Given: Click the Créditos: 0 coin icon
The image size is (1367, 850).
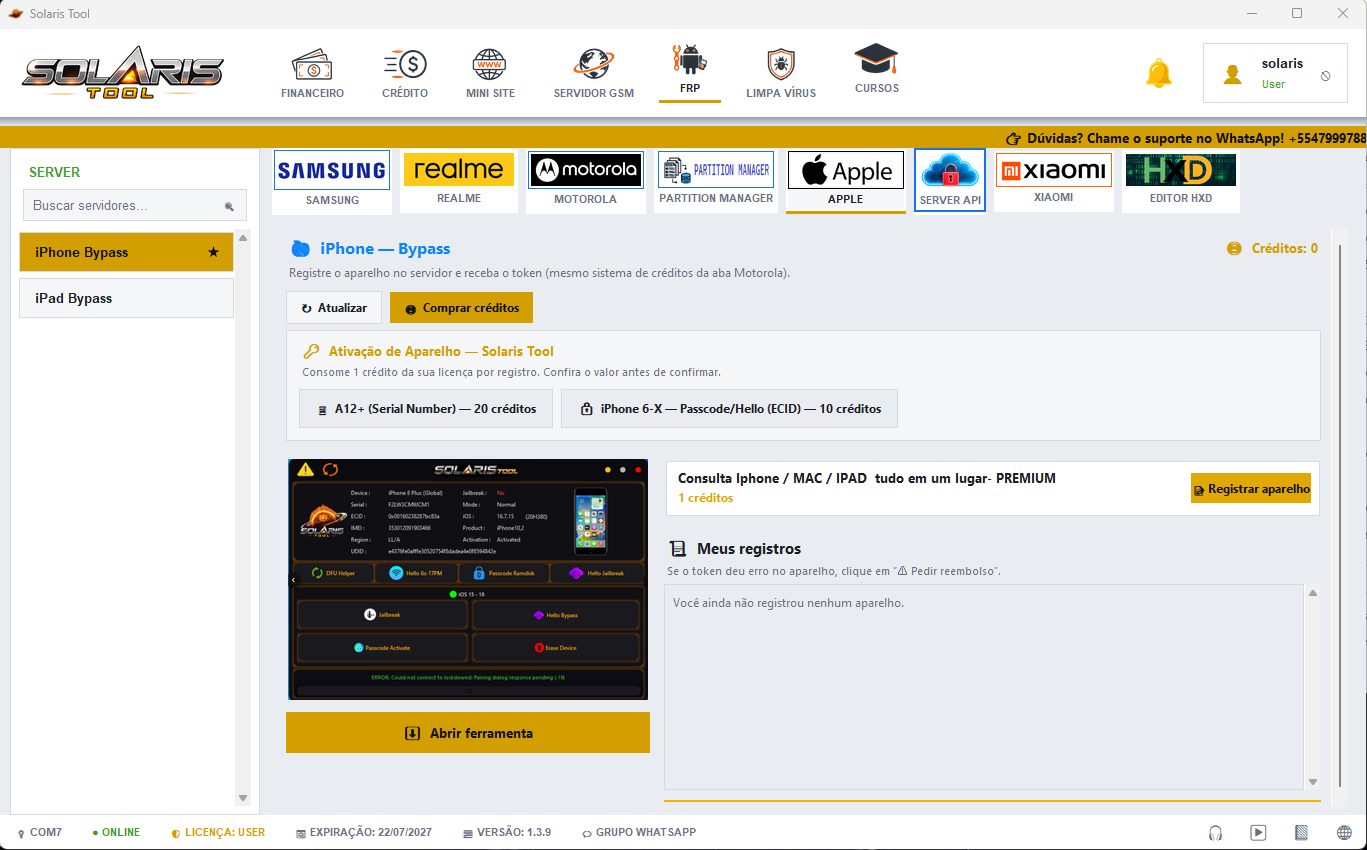Looking at the screenshot, I should click(x=1234, y=248).
